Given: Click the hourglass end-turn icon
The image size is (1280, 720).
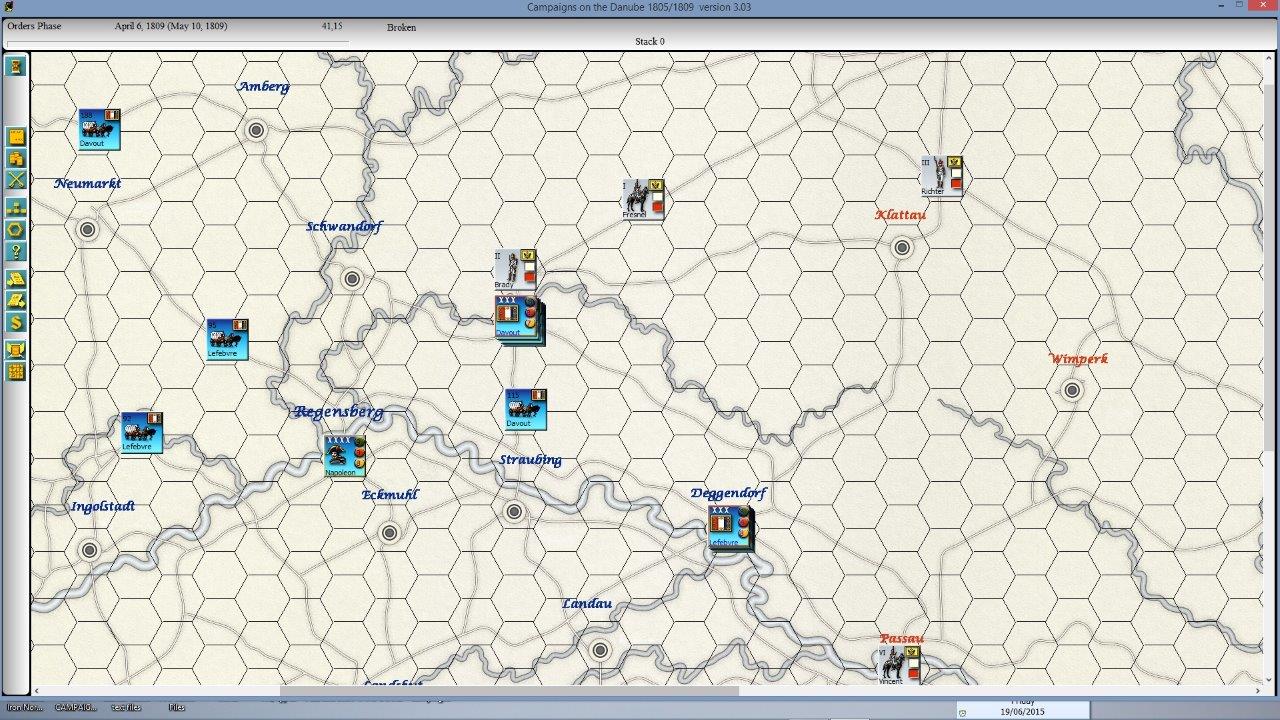Looking at the screenshot, I should click(x=15, y=66).
